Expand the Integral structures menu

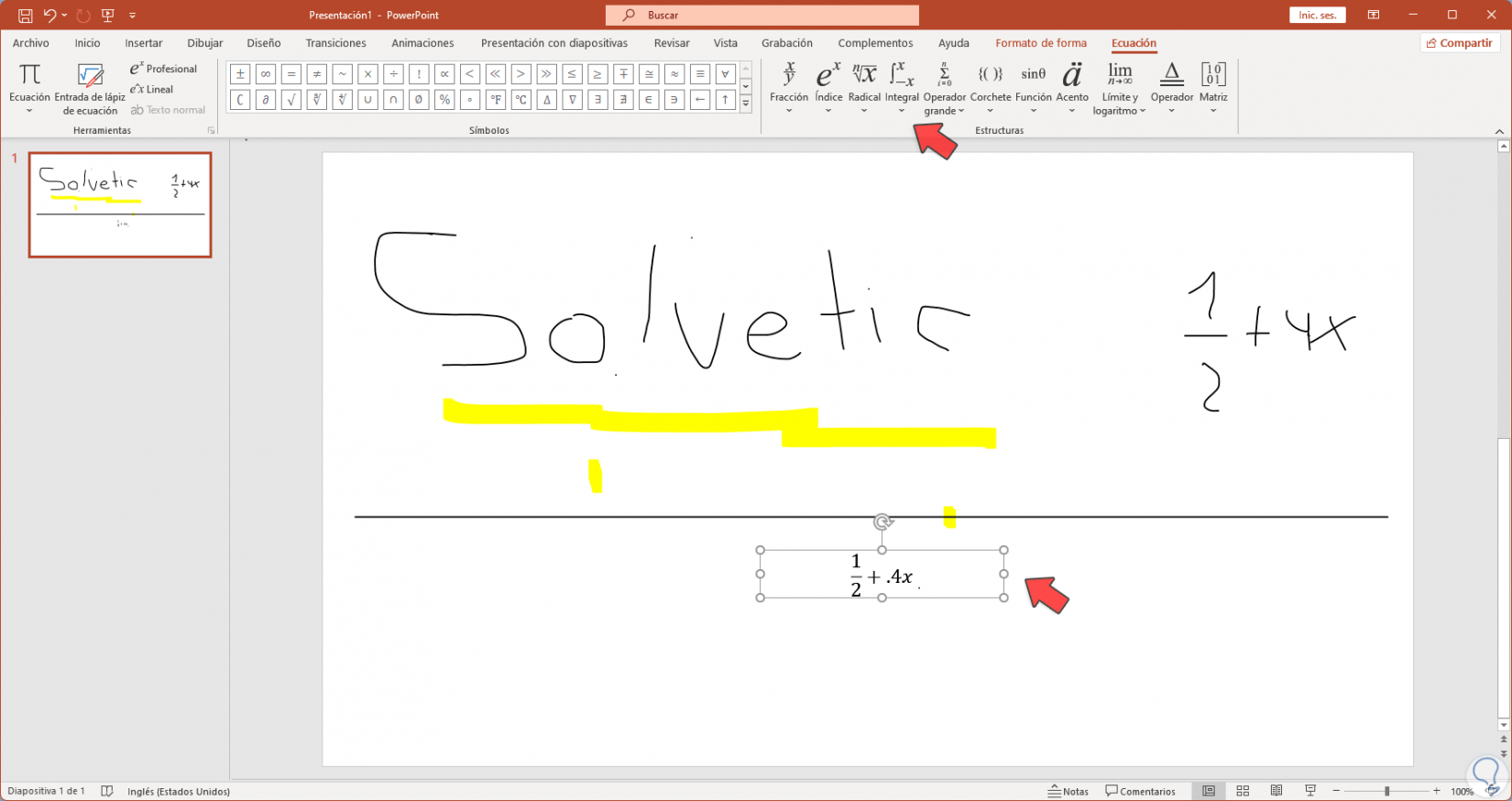[x=902, y=89]
